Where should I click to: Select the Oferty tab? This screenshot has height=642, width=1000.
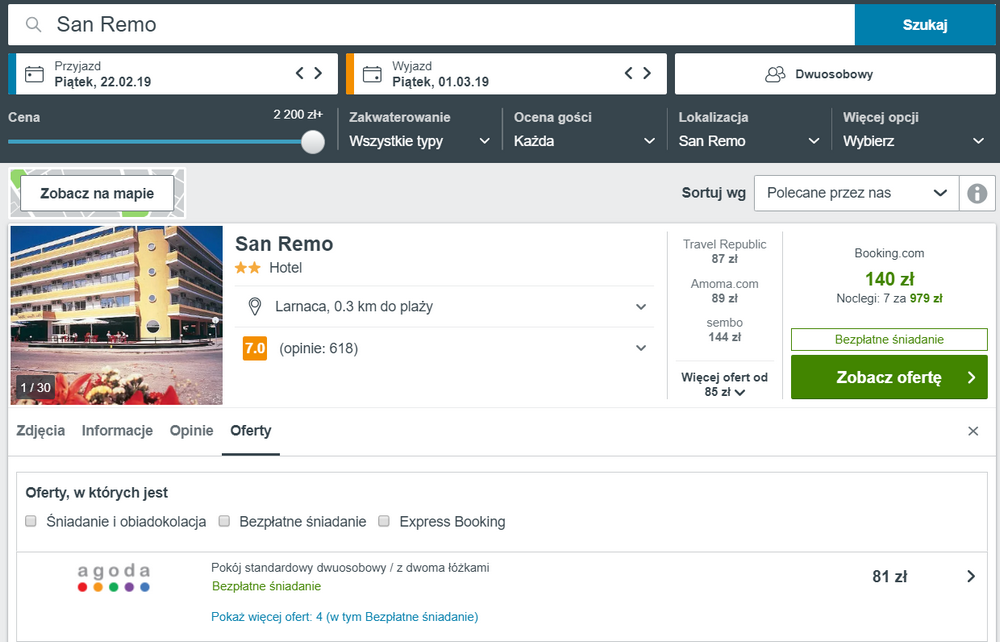pos(251,431)
